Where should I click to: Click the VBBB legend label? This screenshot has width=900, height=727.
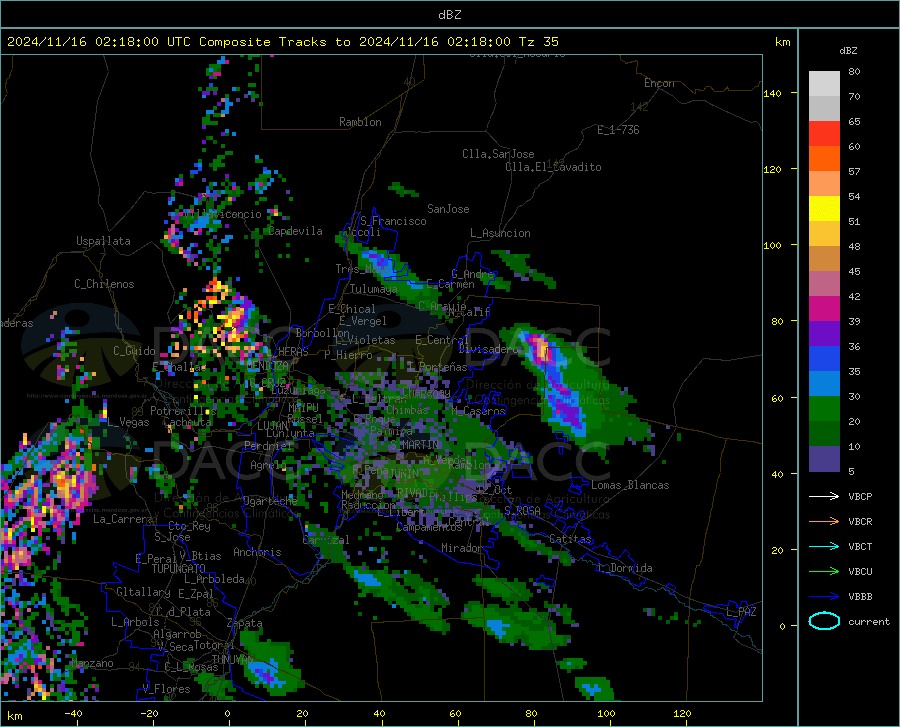tap(860, 597)
